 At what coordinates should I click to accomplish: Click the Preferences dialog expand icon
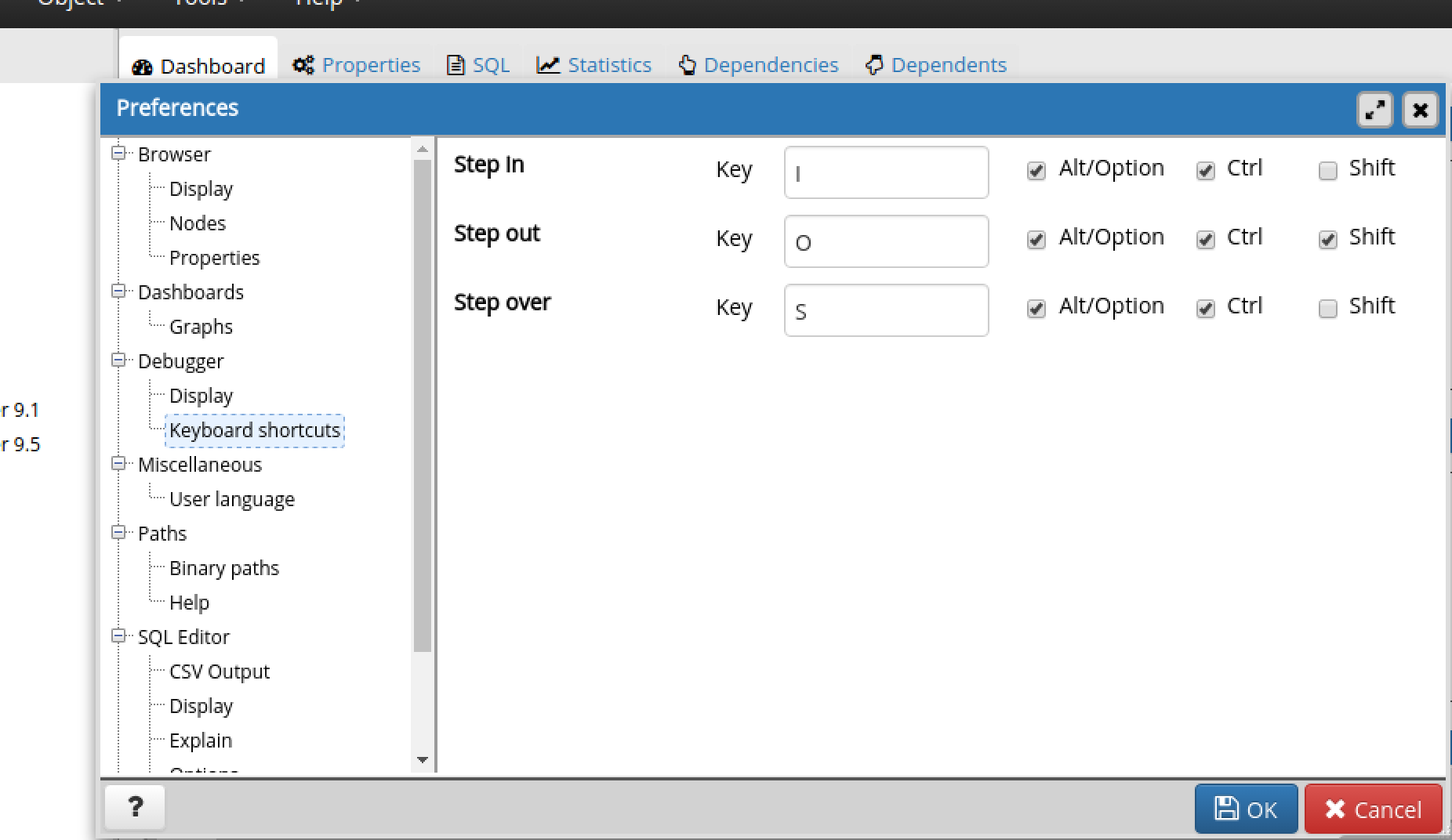pos(1375,110)
